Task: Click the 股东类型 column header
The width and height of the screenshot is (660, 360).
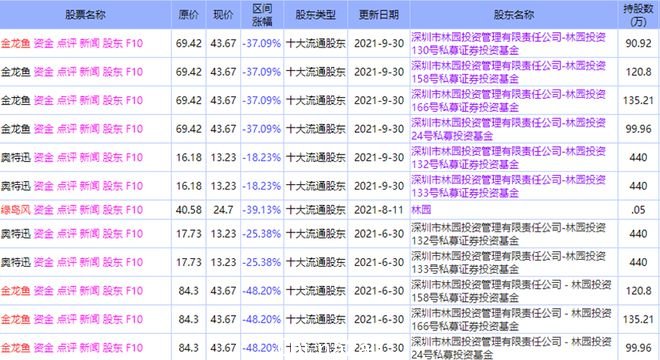Action: pyautogui.click(x=315, y=15)
